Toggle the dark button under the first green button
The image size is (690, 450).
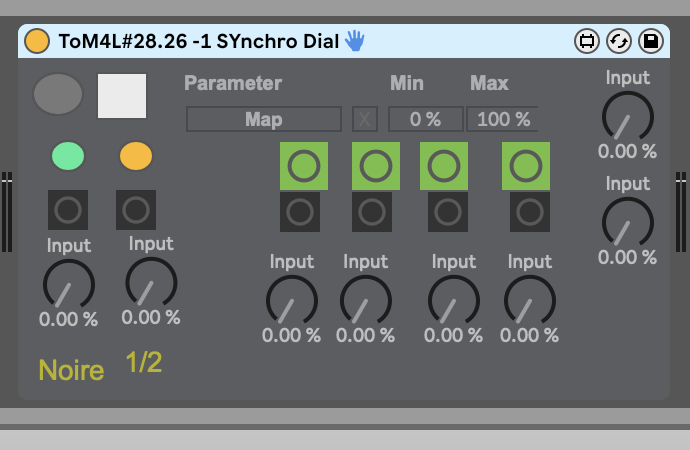click(300, 212)
